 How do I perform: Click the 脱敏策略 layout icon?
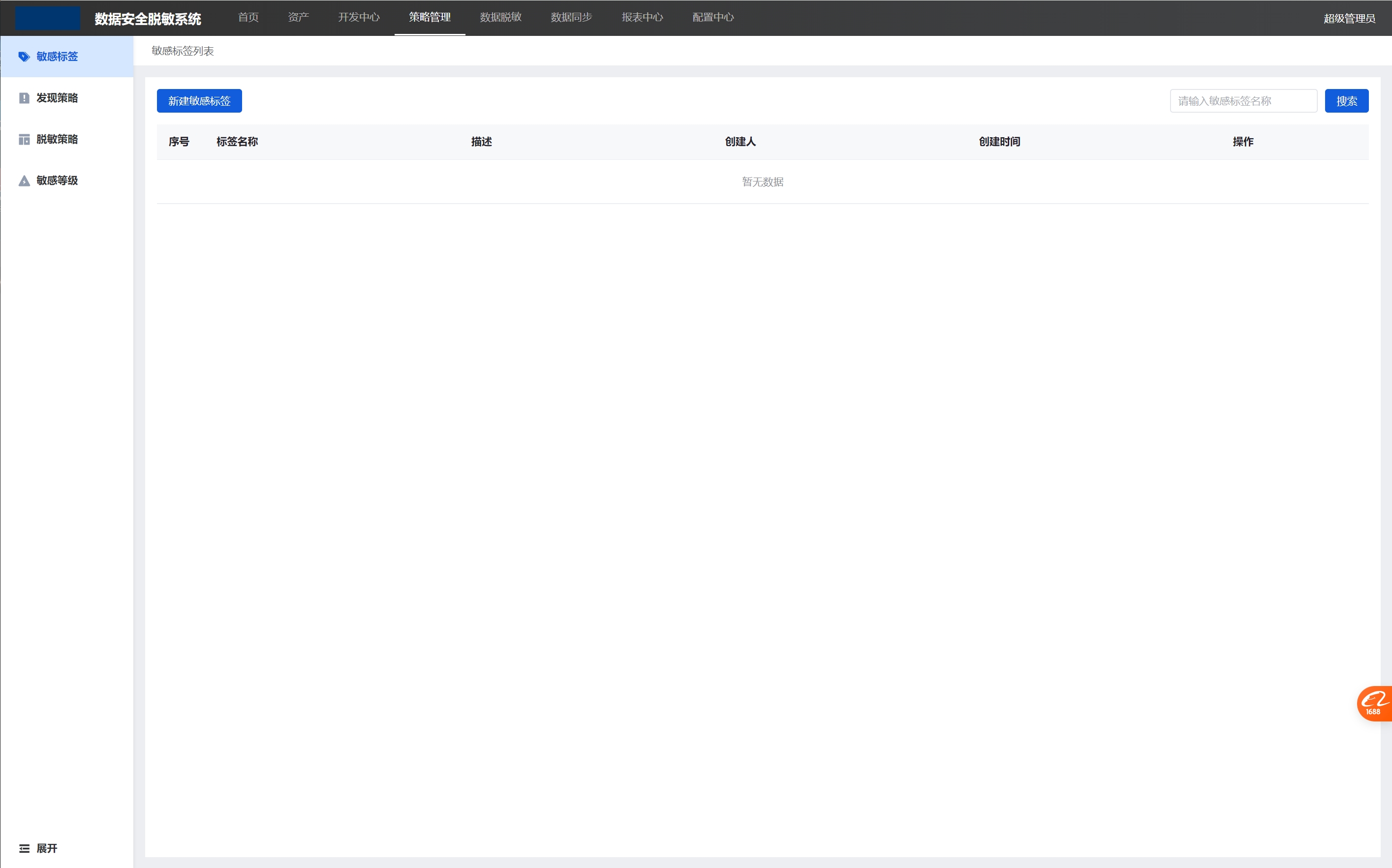pos(24,140)
